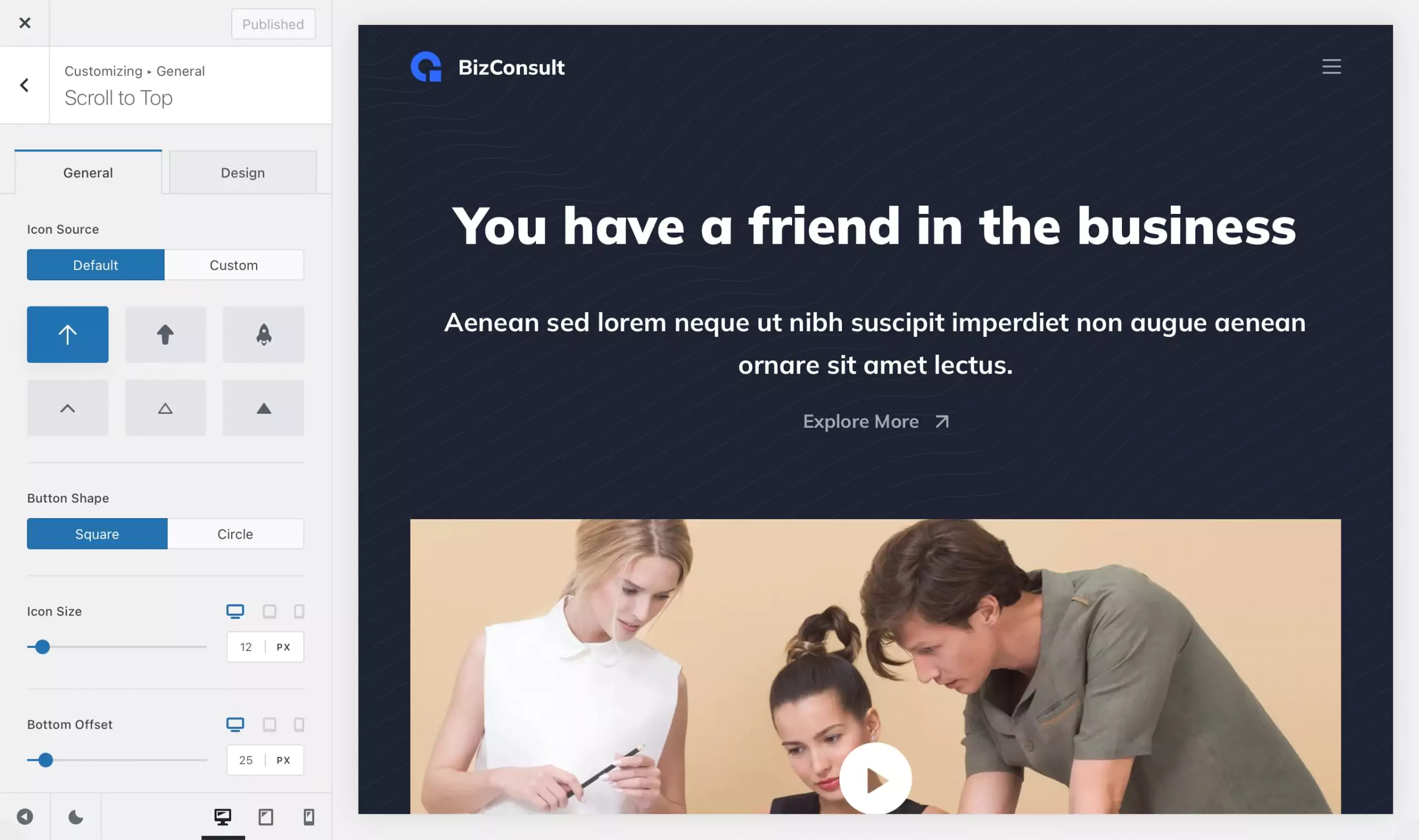This screenshot has width=1419, height=840.
Task: Set Button Shape to Circle
Action: (x=235, y=534)
